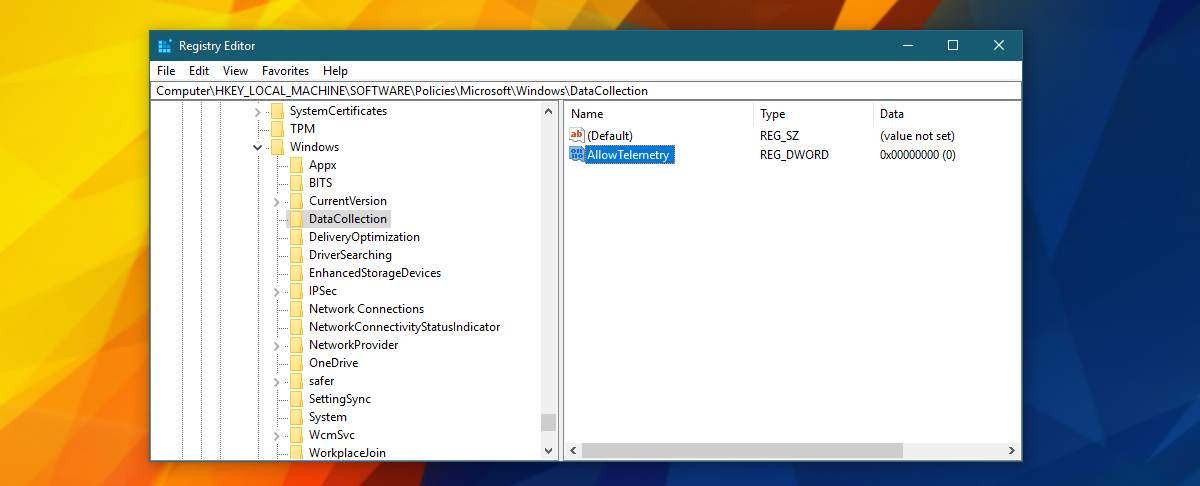Expand the SystemCertificates key
The image size is (1200, 486).
point(258,111)
